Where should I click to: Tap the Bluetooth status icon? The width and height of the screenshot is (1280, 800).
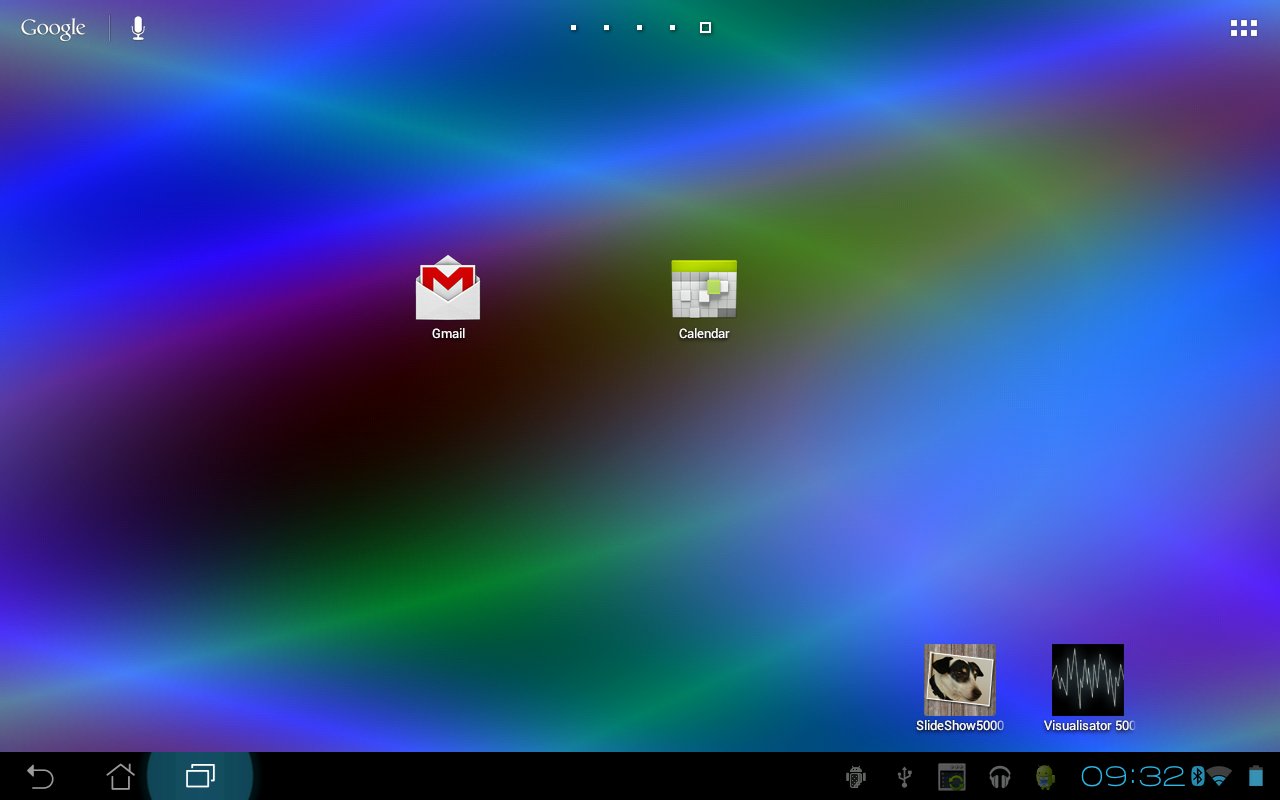click(1197, 776)
